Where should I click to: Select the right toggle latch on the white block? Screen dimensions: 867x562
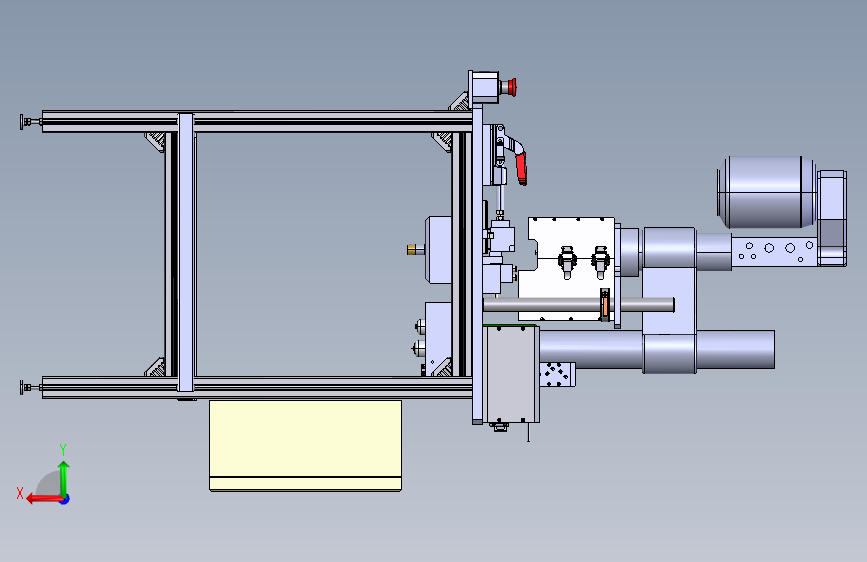tap(600, 262)
